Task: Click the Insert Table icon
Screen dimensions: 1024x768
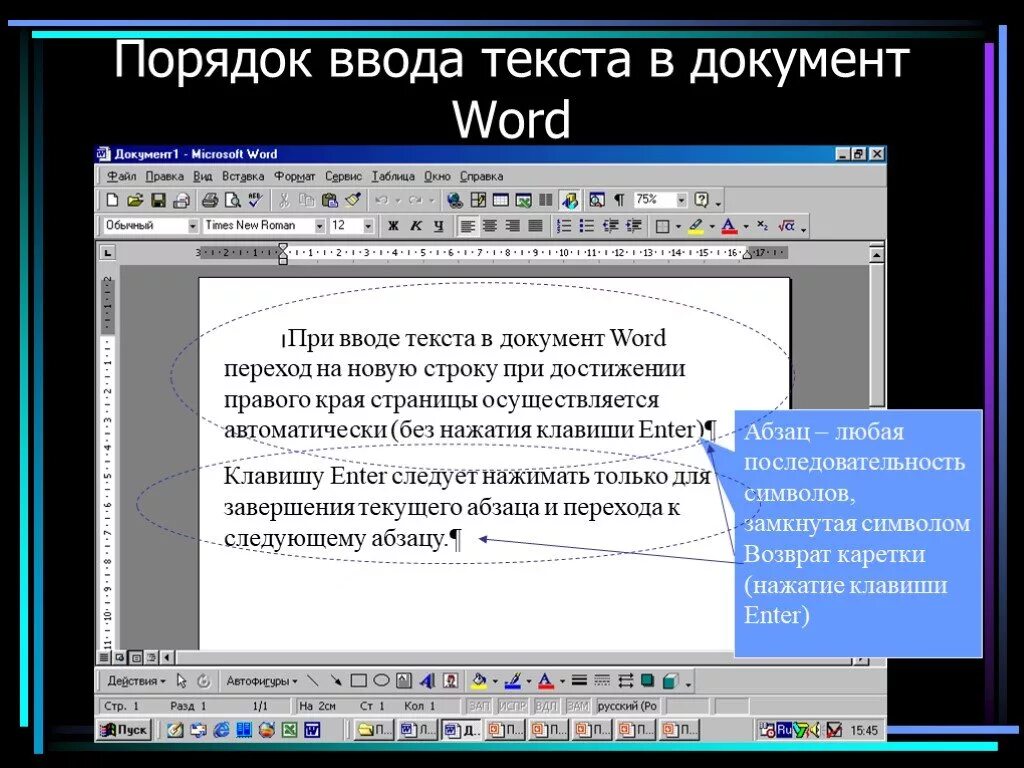Action: pos(501,200)
